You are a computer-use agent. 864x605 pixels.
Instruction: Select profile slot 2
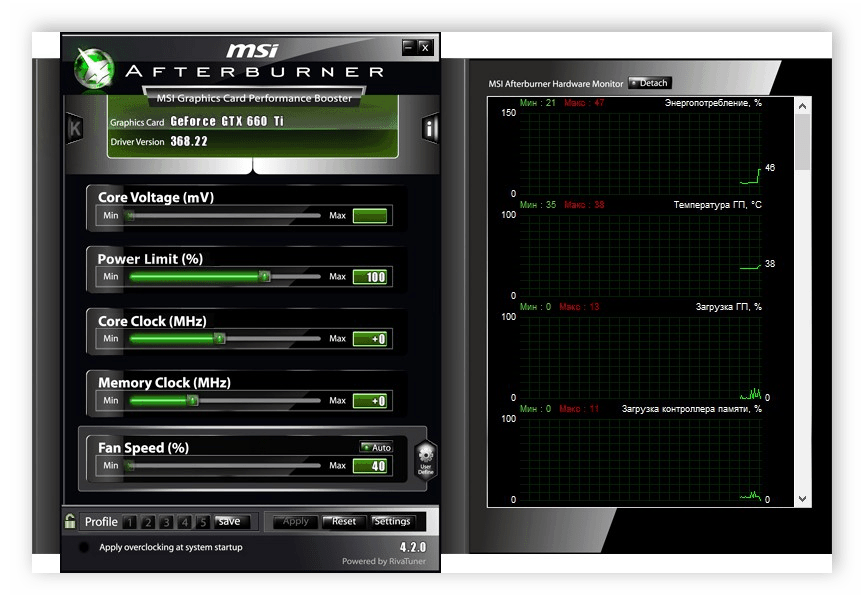pos(148,522)
